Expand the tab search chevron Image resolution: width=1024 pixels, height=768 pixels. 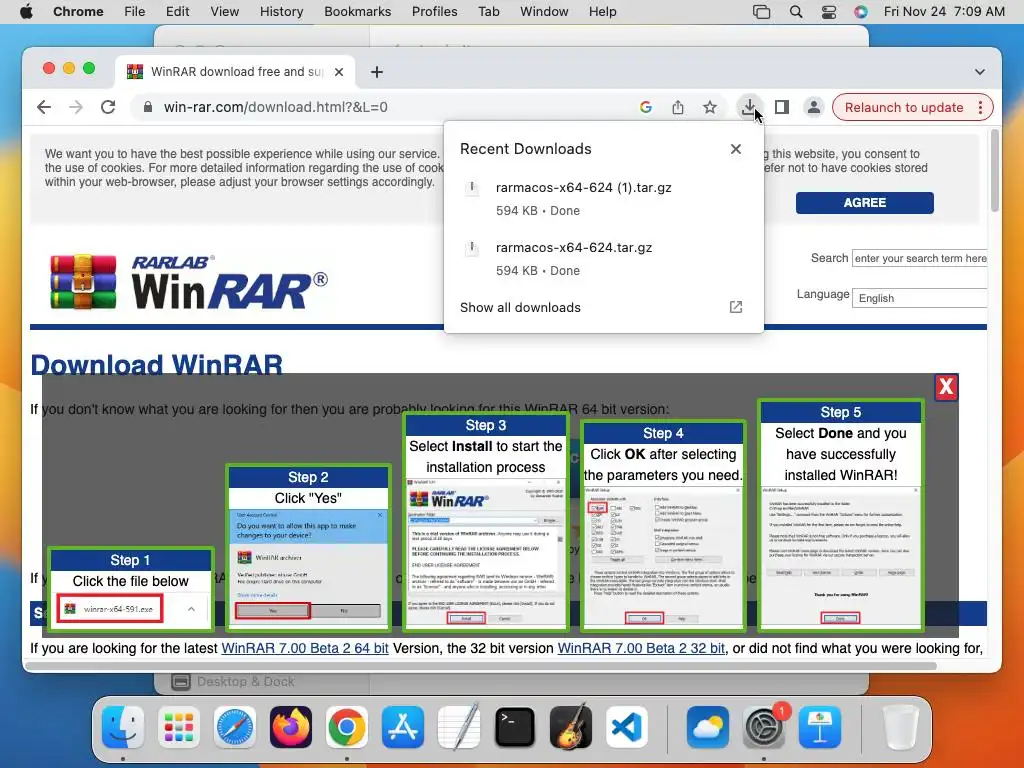click(980, 72)
